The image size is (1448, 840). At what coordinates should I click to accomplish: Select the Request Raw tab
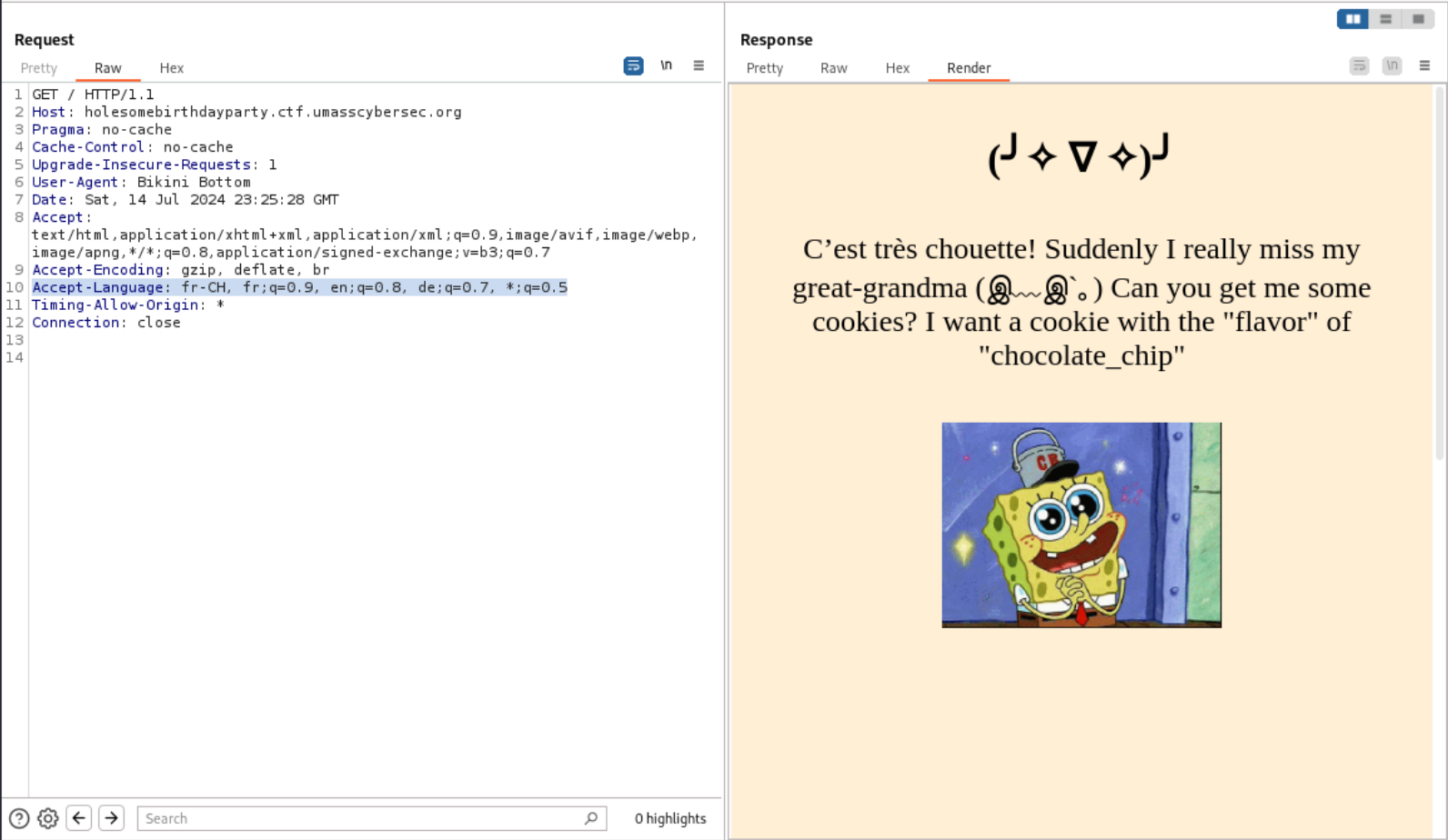pyautogui.click(x=107, y=68)
